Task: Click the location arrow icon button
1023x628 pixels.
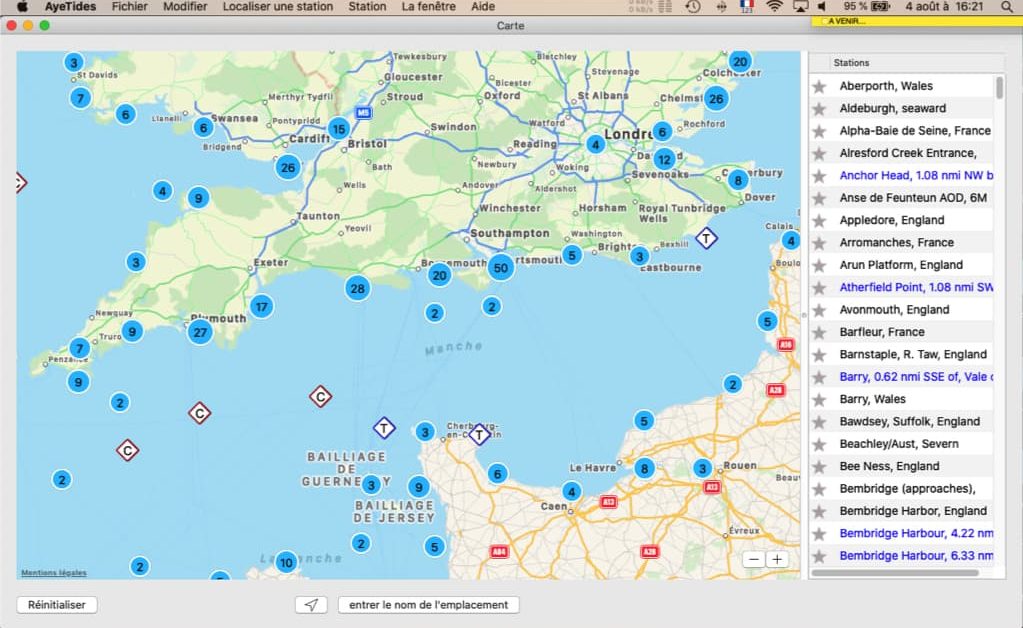Action: (x=311, y=605)
